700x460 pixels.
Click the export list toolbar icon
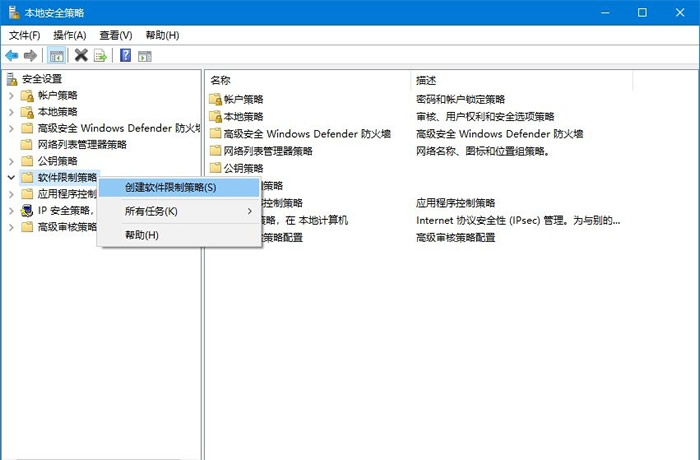click(x=100, y=56)
